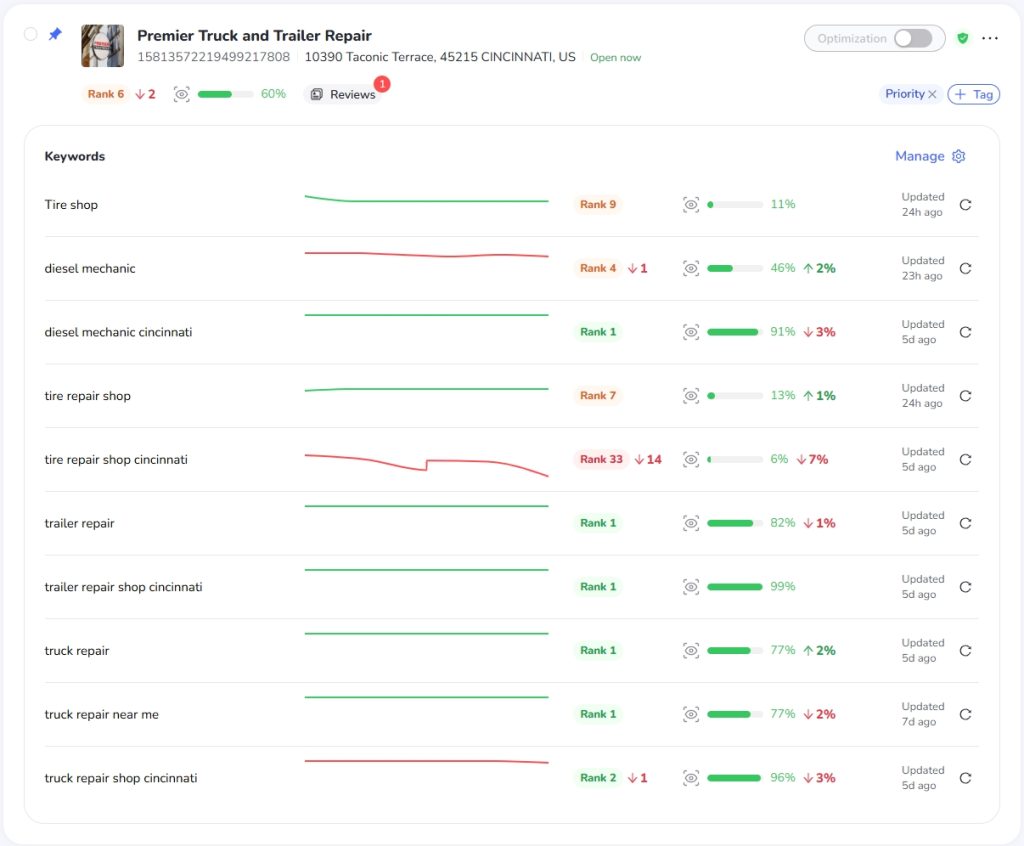The height and width of the screenshot is (846, 1024).
Task: Refresh diesel mechanic cincinnati keyword
Action: pyautogui.click(x=965, y=332)
